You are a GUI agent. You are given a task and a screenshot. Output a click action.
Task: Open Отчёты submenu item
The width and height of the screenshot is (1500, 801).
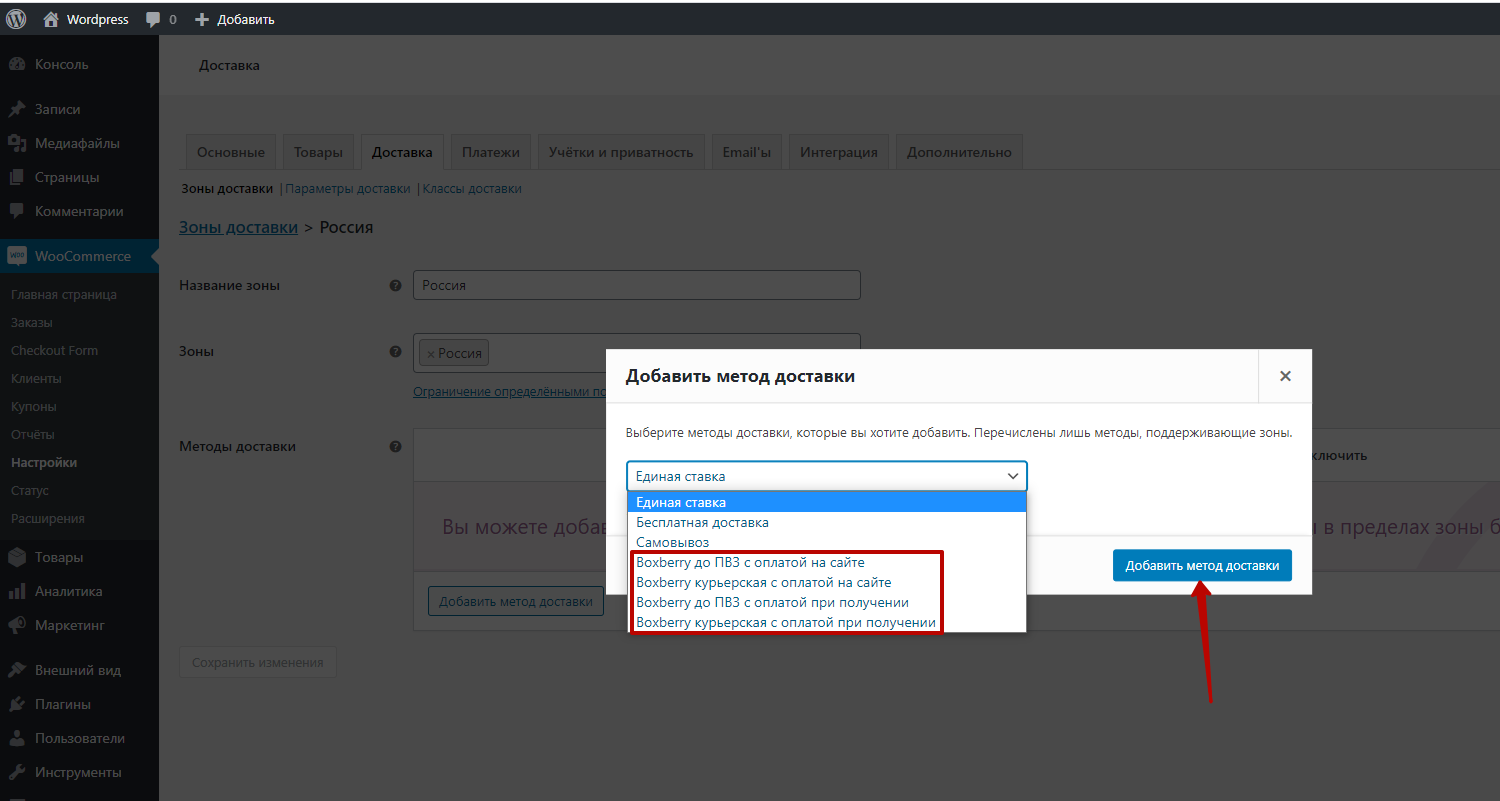[x=33, y=434]
